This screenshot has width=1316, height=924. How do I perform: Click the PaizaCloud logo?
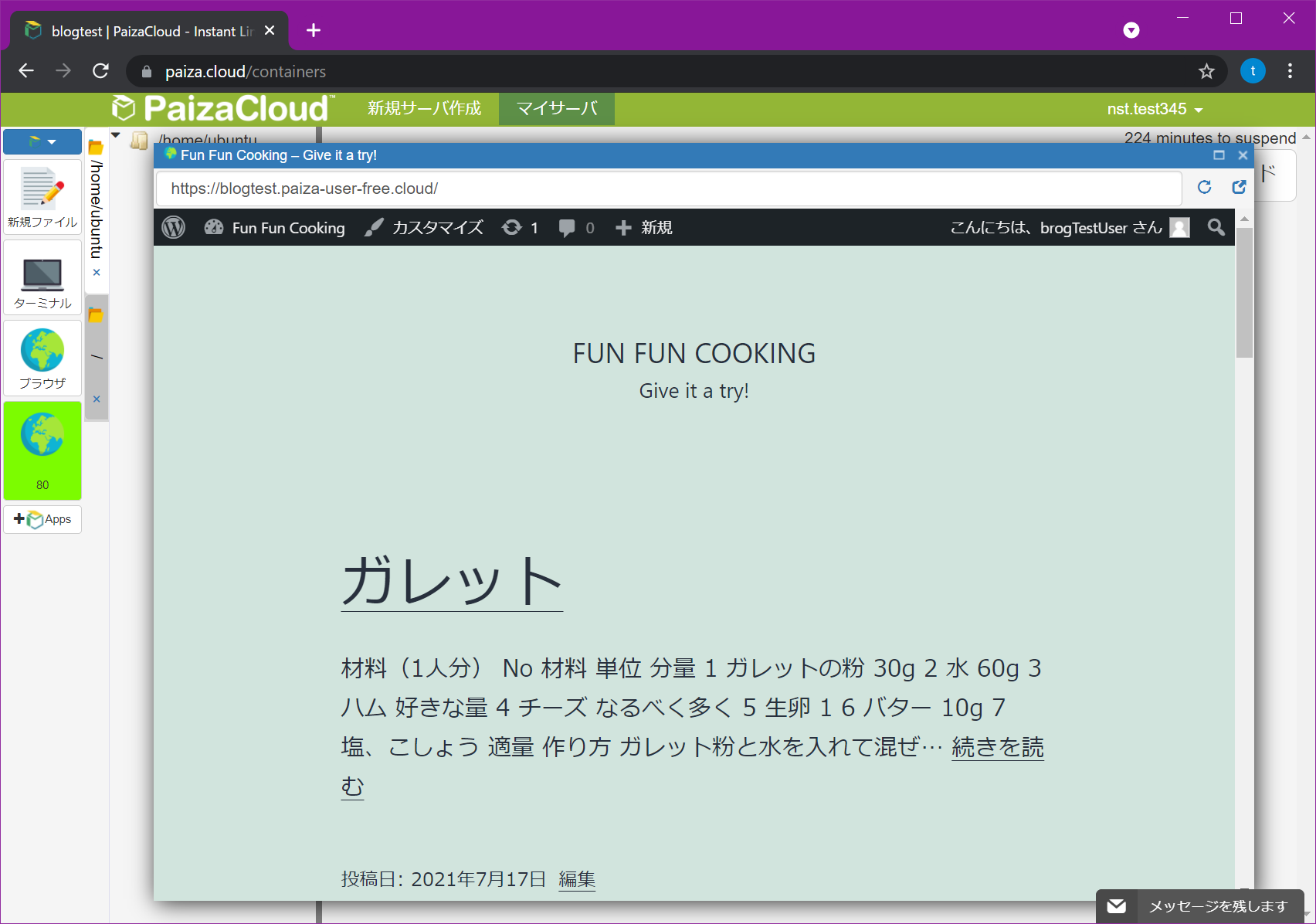point(223,109)
